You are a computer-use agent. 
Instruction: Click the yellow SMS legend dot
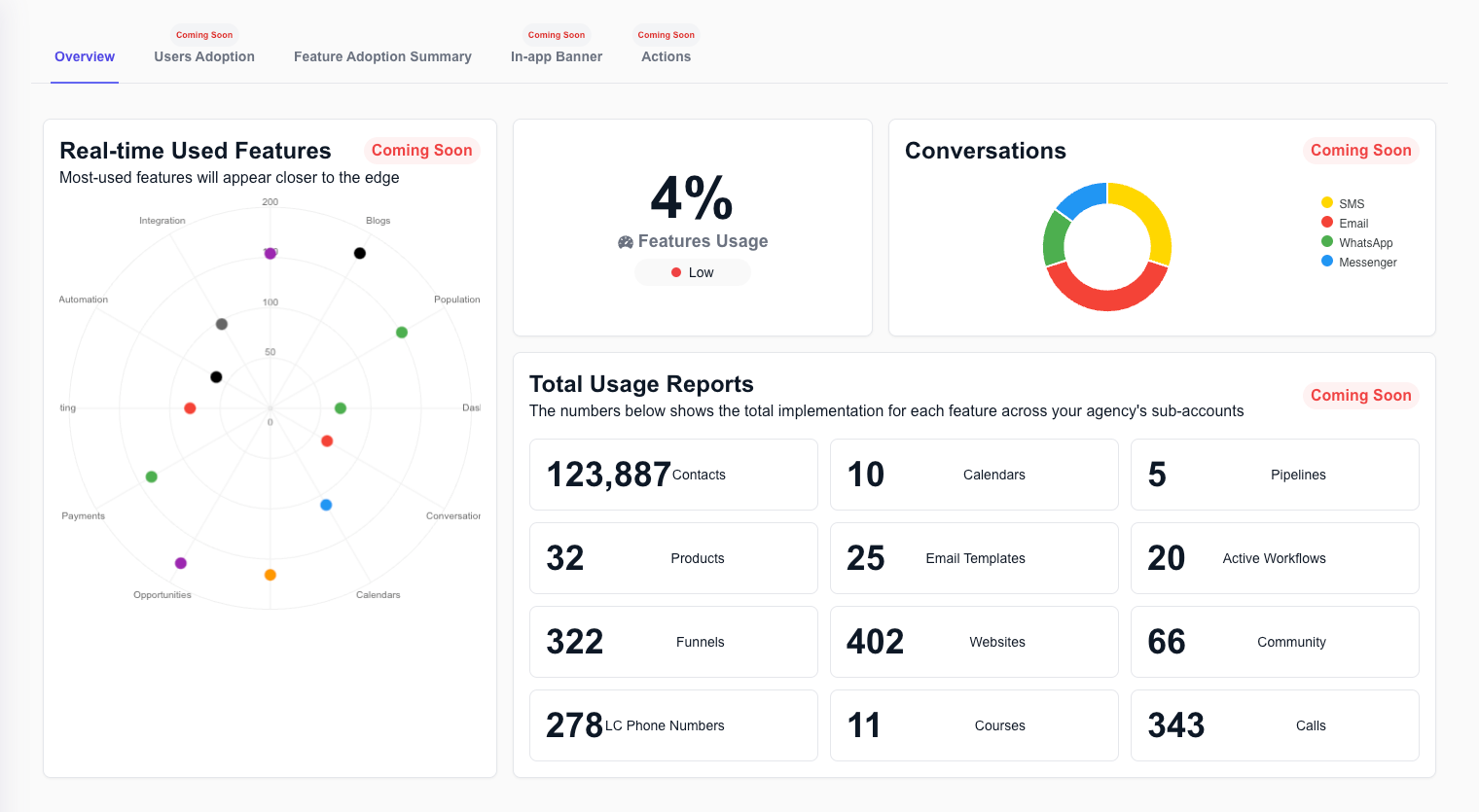[1327, 202]
